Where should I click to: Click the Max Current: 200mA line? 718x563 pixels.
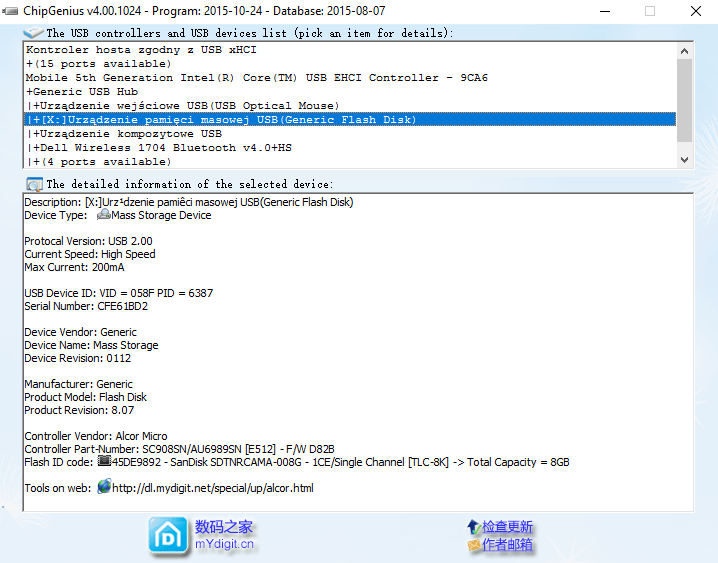tap(74, 267)
